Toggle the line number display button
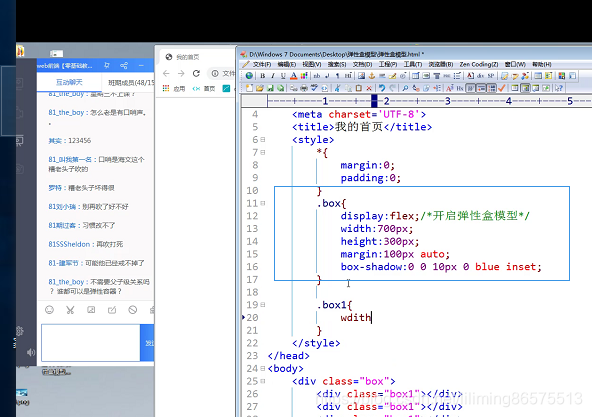The height and width of the screenshot is (417, 592). 492,88
